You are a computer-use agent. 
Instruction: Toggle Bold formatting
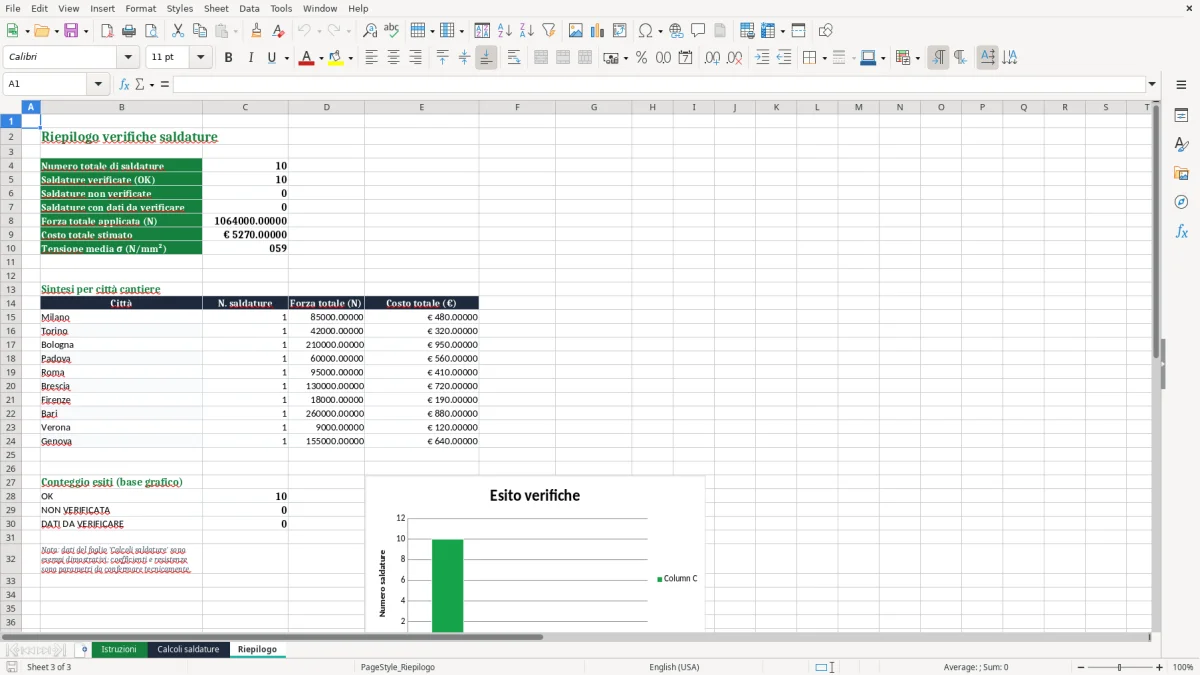(228, 58)
